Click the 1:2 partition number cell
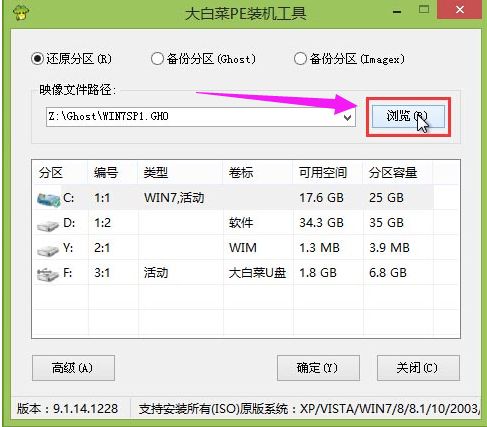 (x=102, y=223)
